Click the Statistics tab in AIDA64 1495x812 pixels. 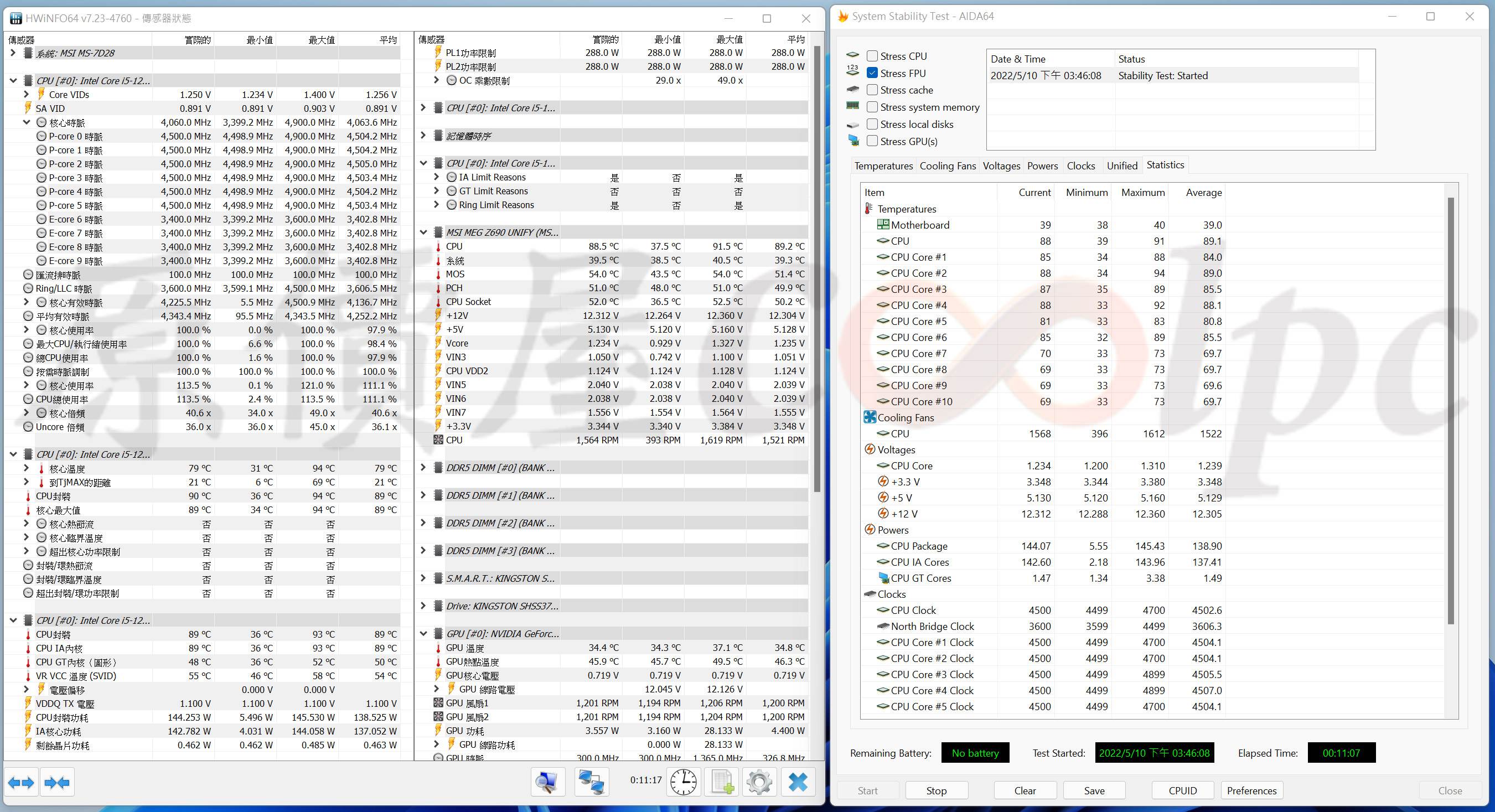coord(1165,165)
